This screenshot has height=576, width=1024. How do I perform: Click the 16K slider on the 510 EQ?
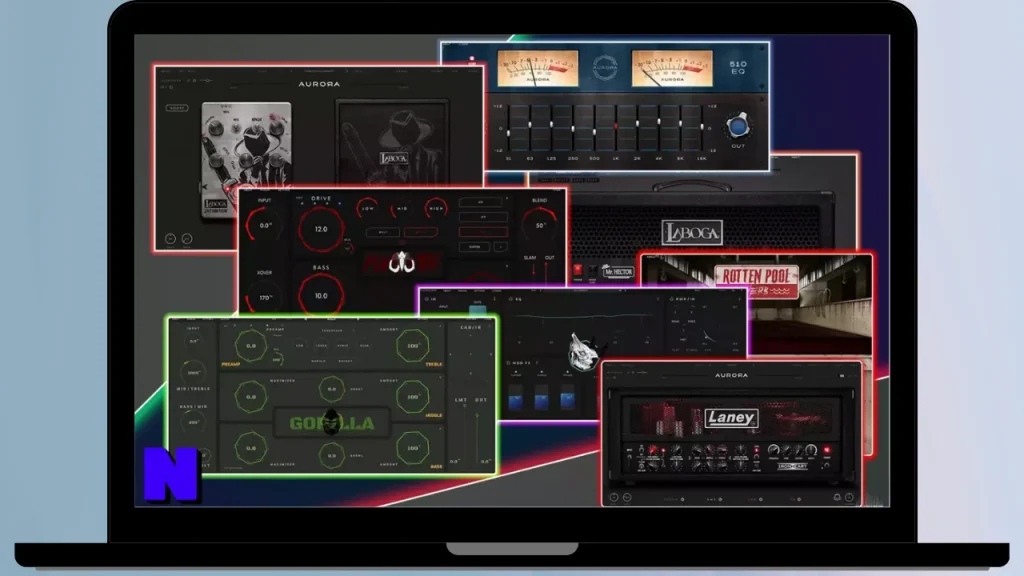(x=701, y=127)
